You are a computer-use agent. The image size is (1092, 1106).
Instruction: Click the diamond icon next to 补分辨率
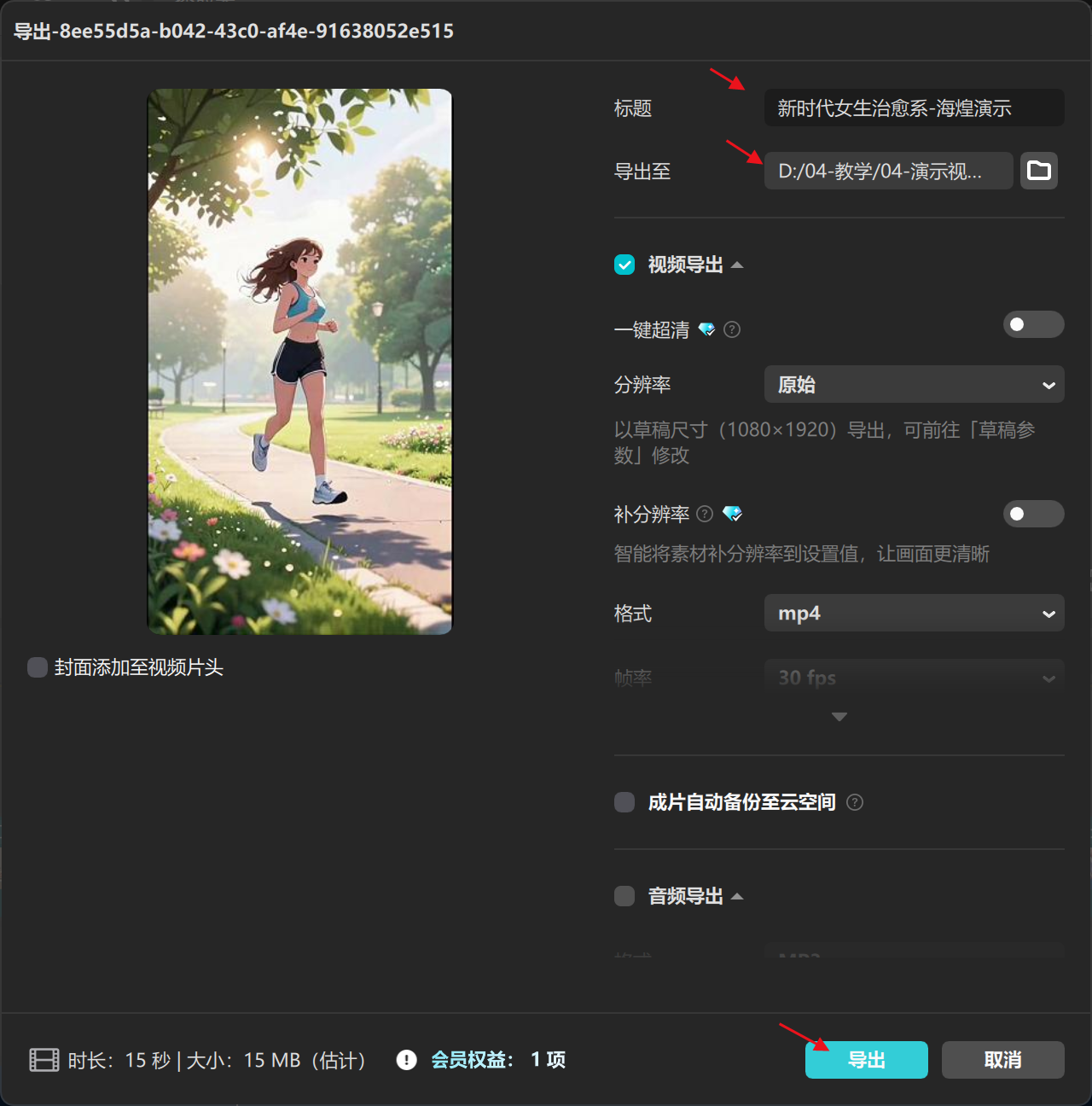click(x=732, y=514)
